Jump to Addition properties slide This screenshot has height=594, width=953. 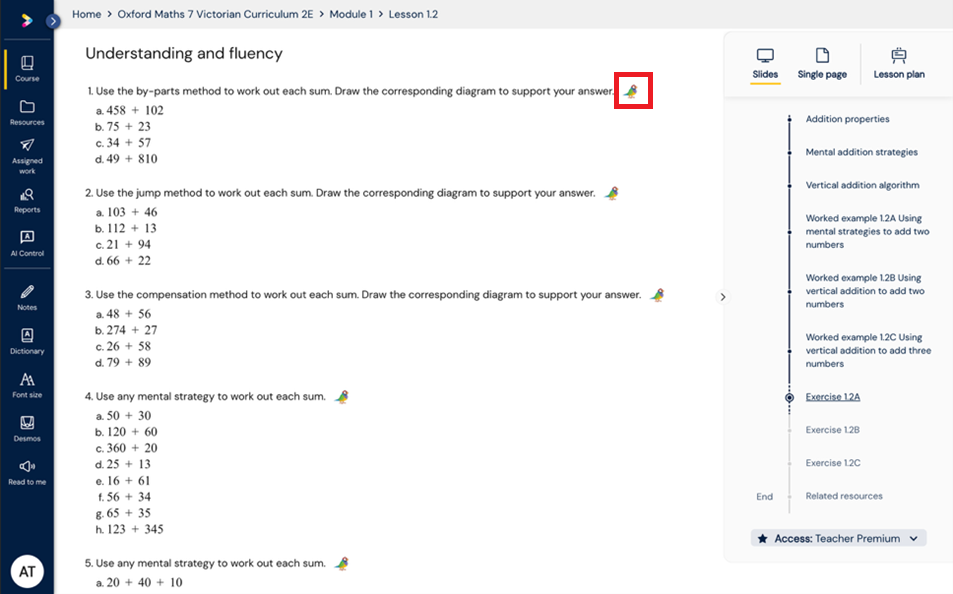pyautogui.click(x=847, y=119)
